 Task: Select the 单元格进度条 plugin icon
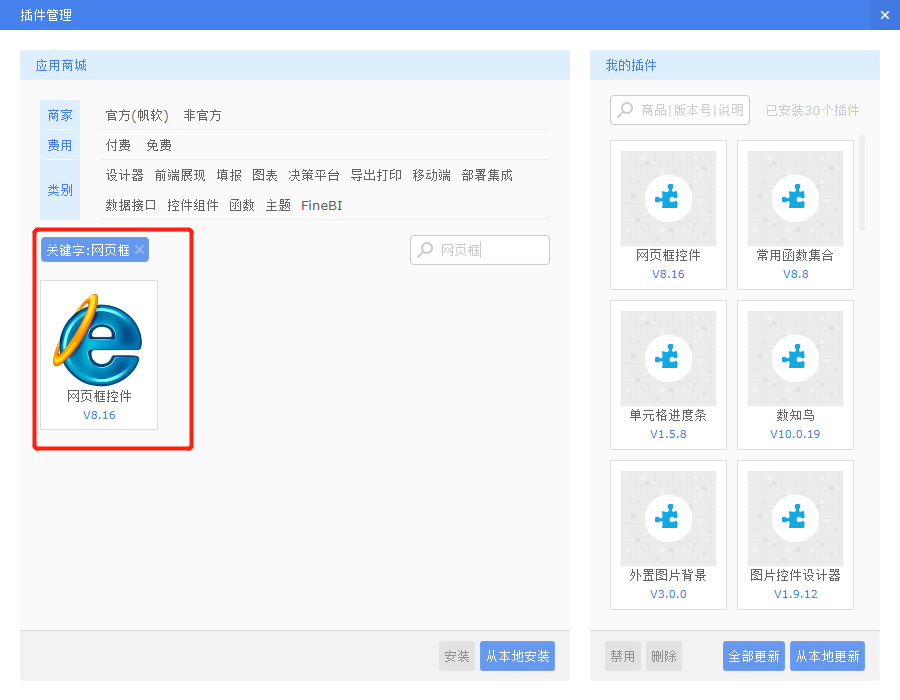(x=668, y=359)
